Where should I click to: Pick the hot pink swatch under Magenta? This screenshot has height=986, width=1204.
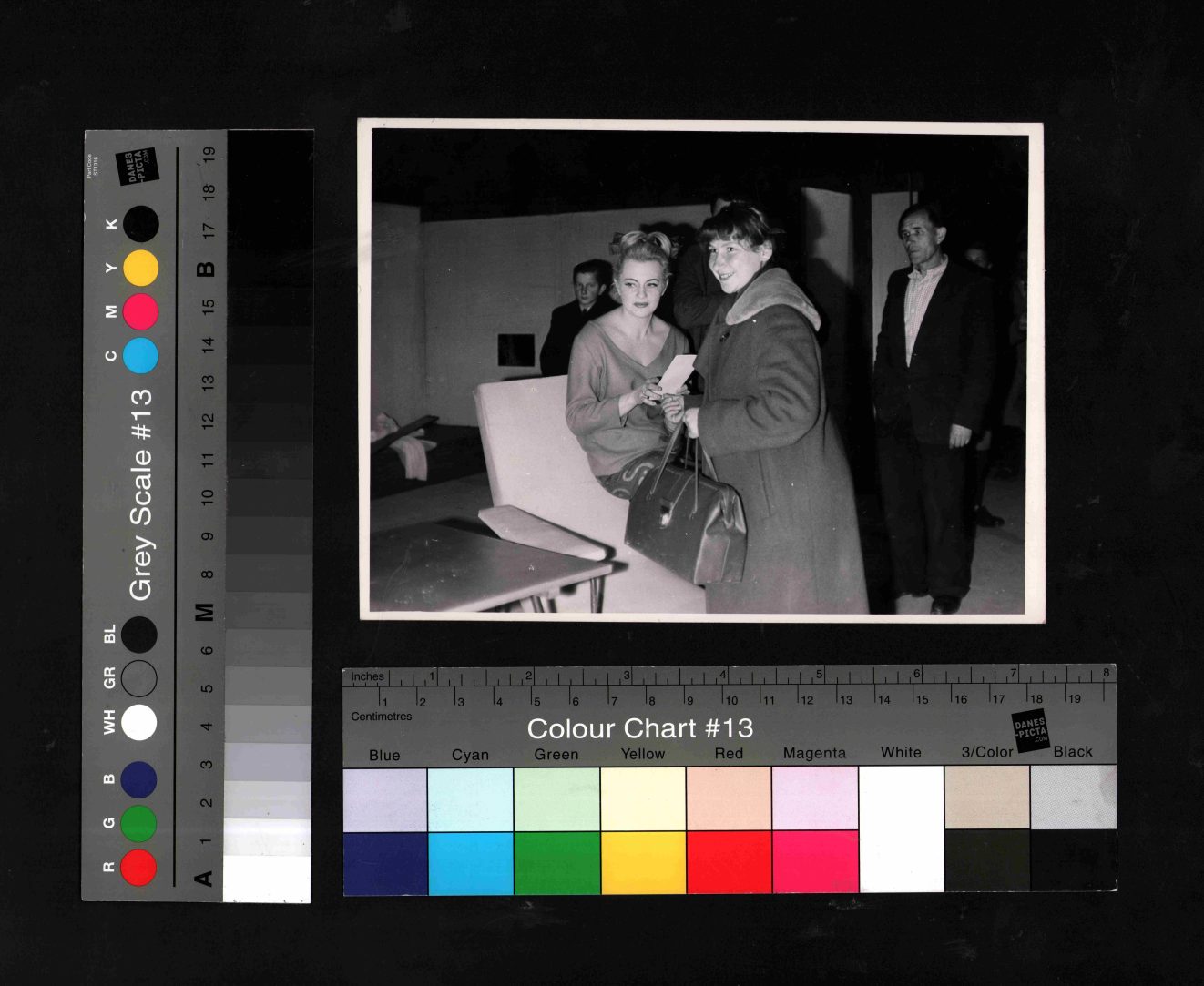(815, 862)
